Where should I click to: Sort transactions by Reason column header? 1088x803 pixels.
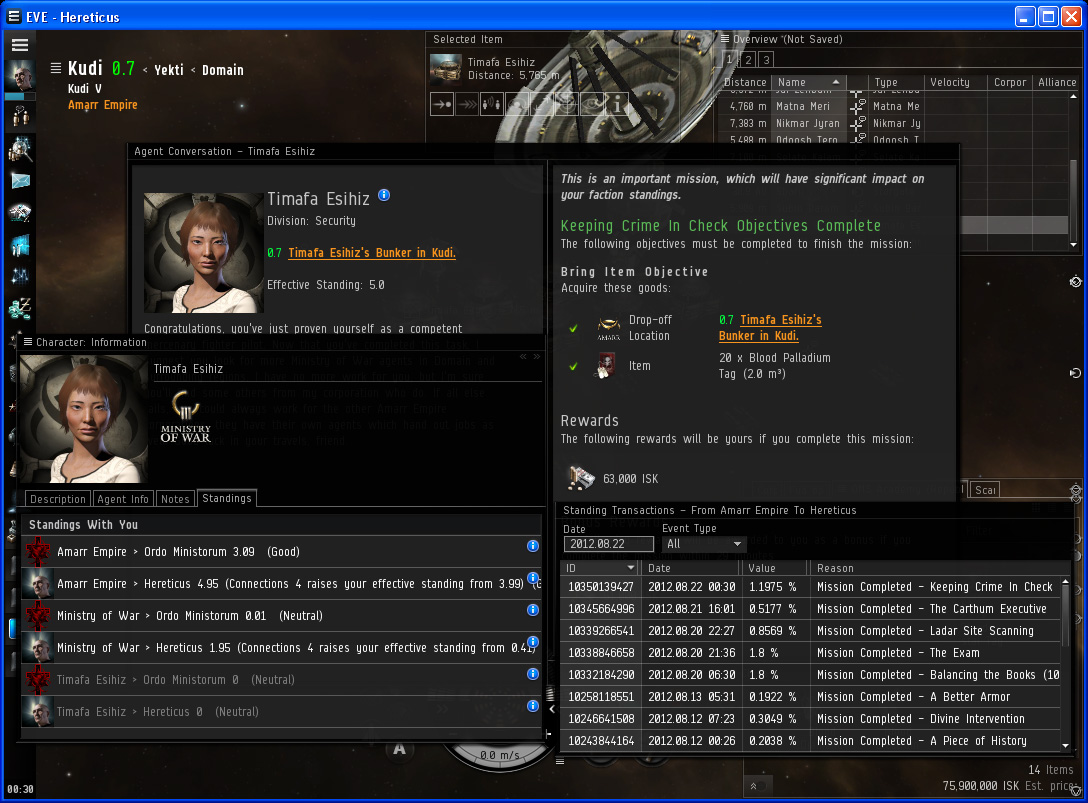[x=935, y=568]
